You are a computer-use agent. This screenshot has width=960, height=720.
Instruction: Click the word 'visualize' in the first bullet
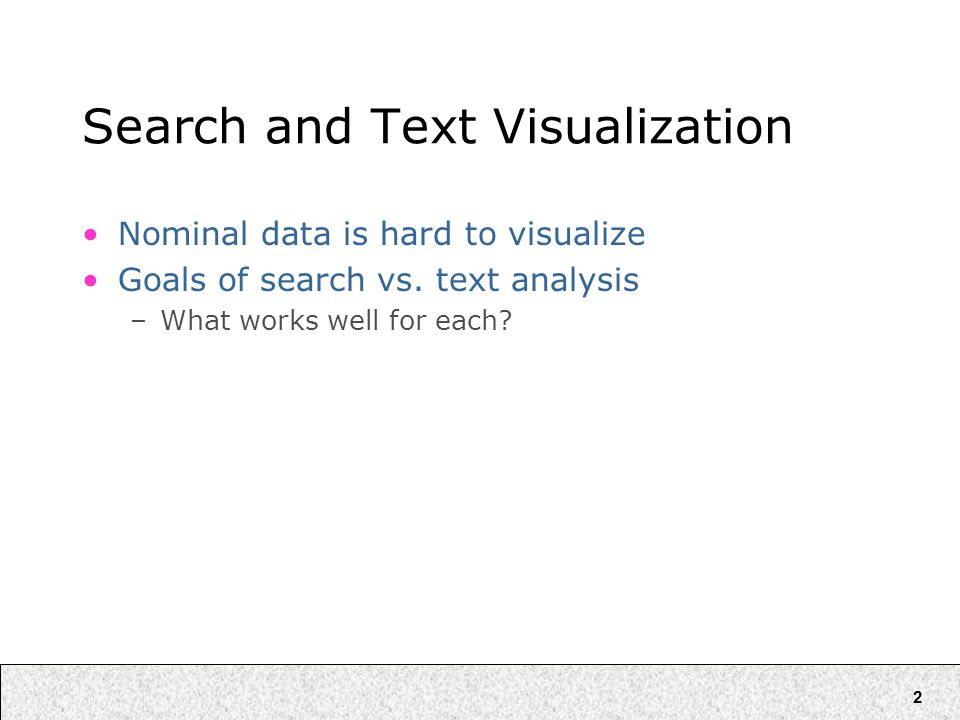tap(577, 234)
